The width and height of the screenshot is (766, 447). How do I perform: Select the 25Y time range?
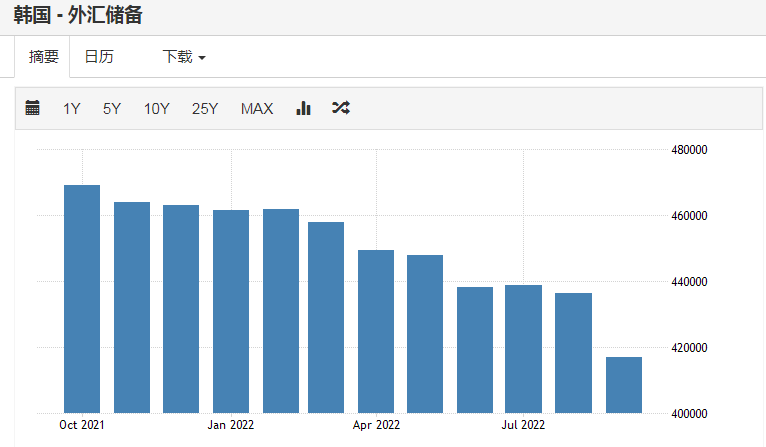pos(205,108)
